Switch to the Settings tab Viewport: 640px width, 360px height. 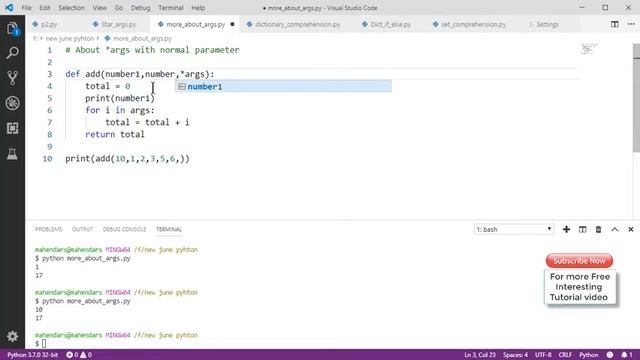click(547, 24)
